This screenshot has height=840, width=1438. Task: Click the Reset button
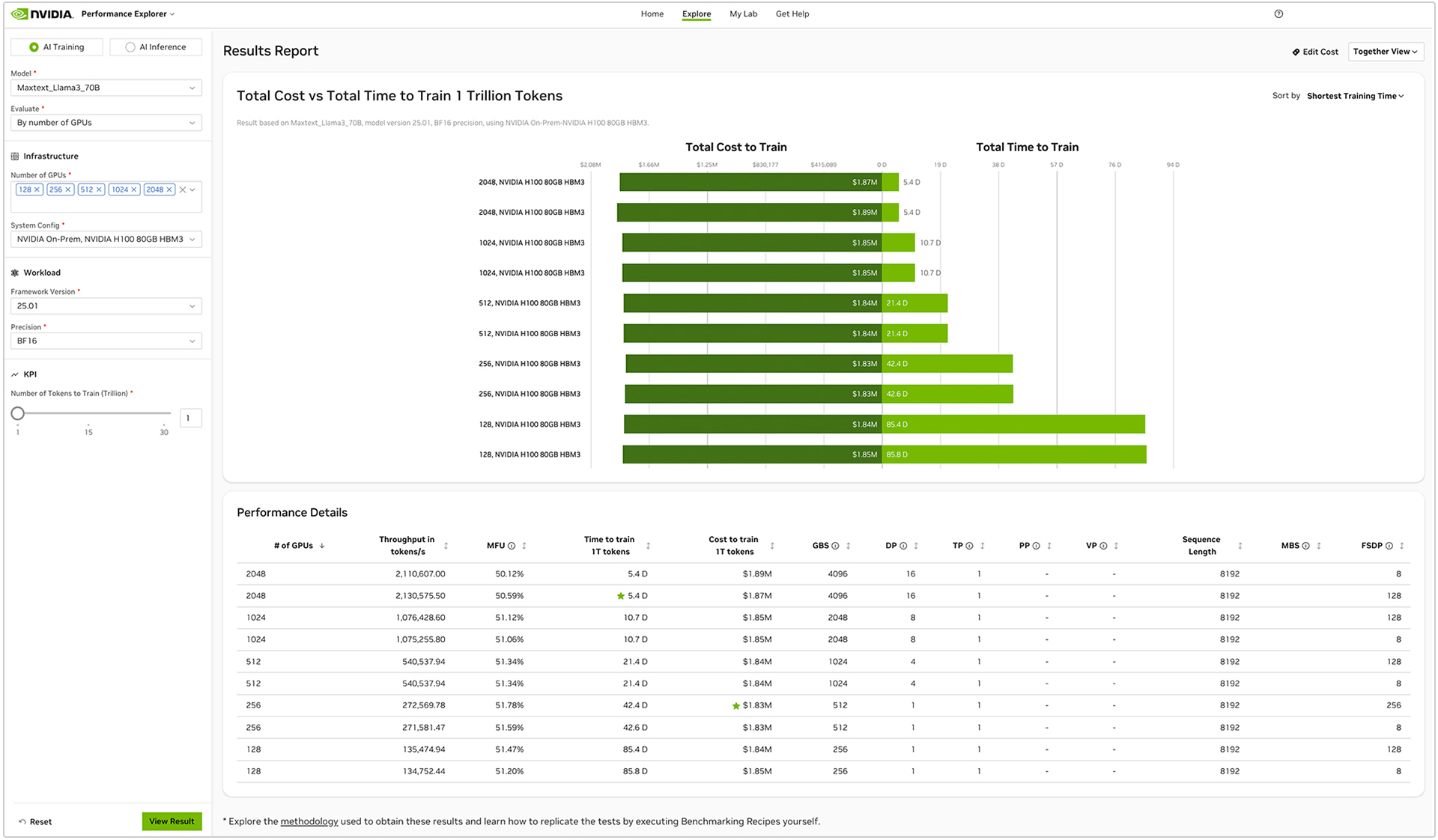pos(35,821)
